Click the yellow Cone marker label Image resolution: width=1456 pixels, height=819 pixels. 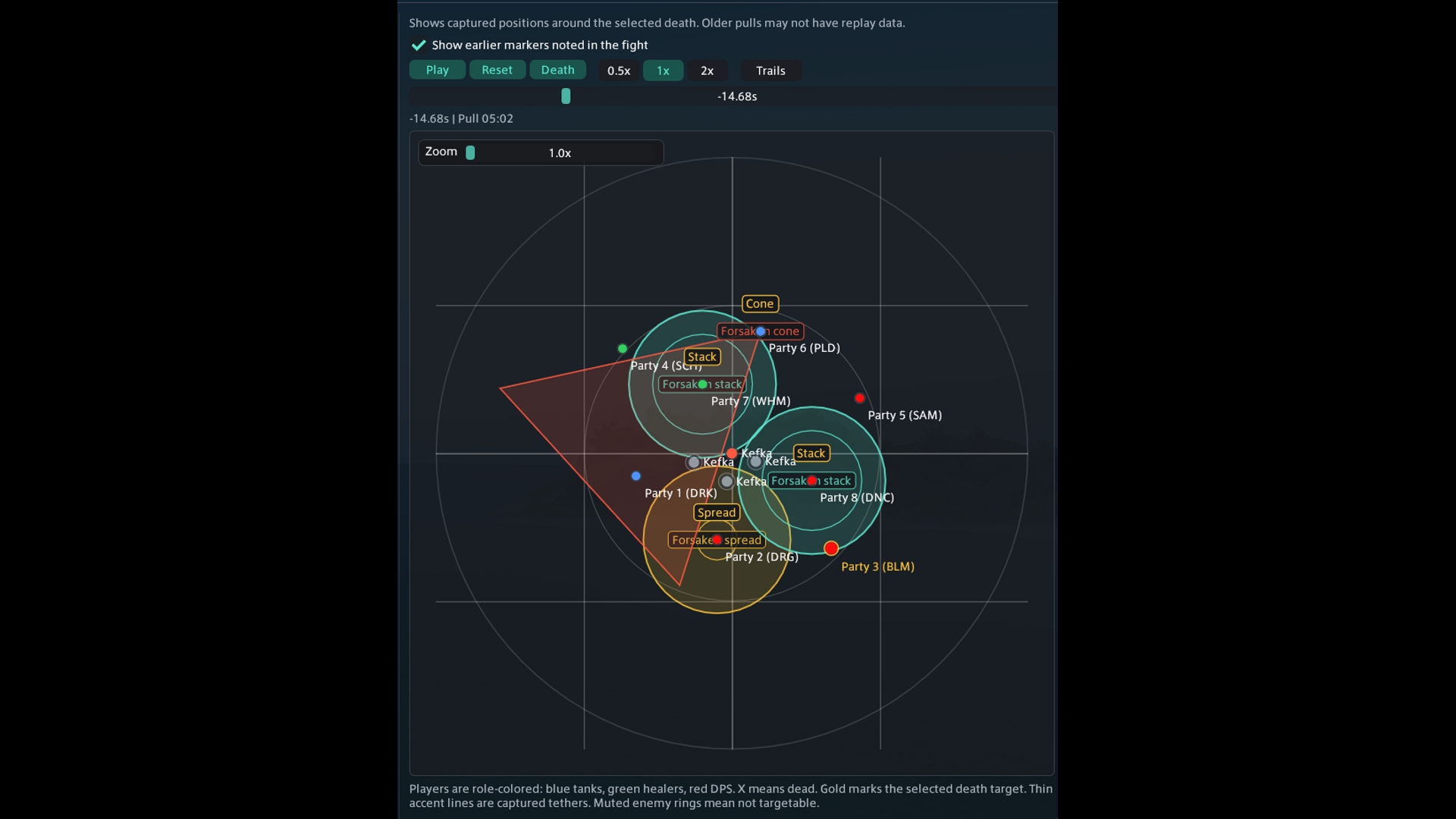tap(760, 303)
